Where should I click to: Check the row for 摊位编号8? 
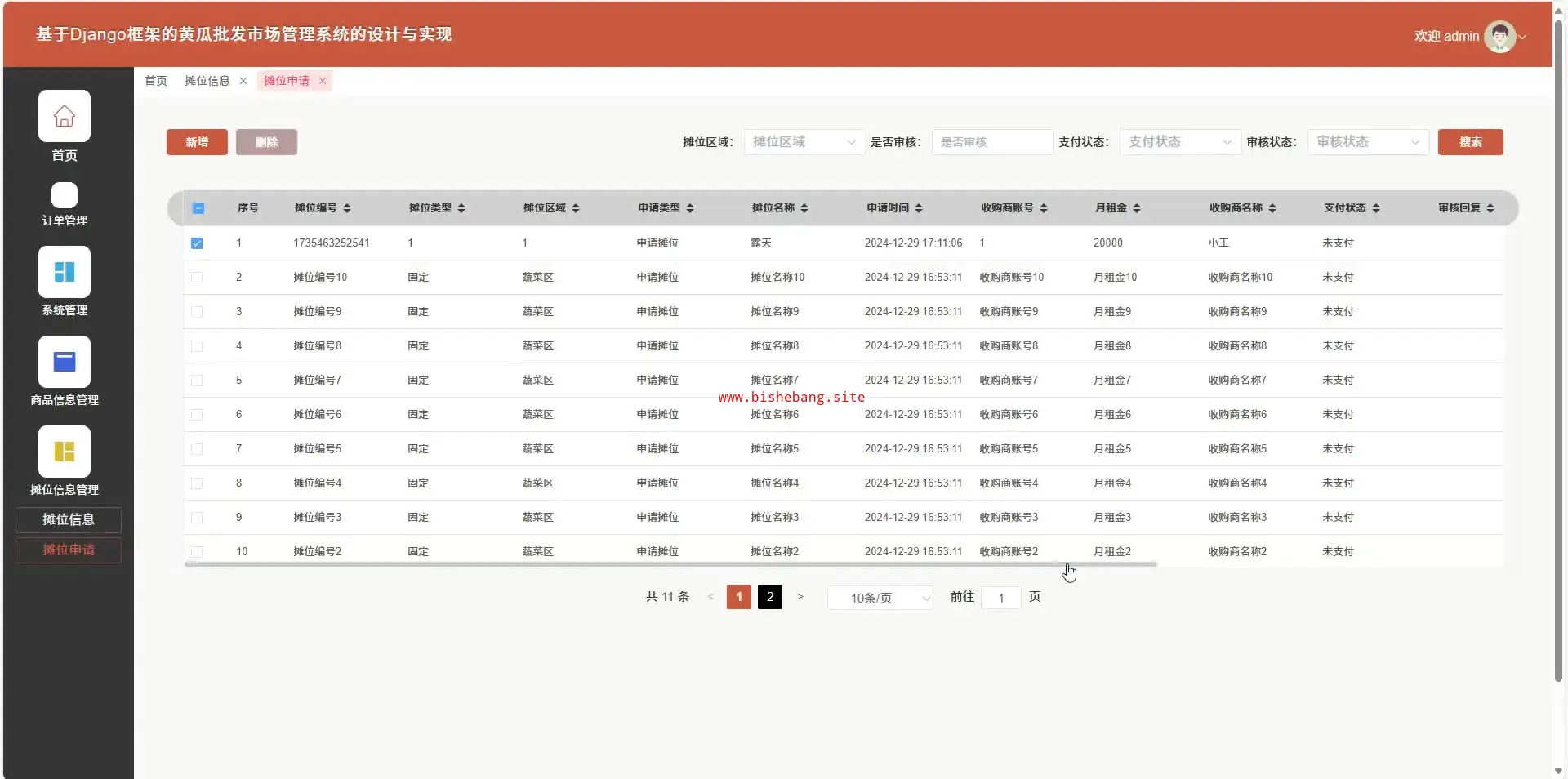(197, 346)
